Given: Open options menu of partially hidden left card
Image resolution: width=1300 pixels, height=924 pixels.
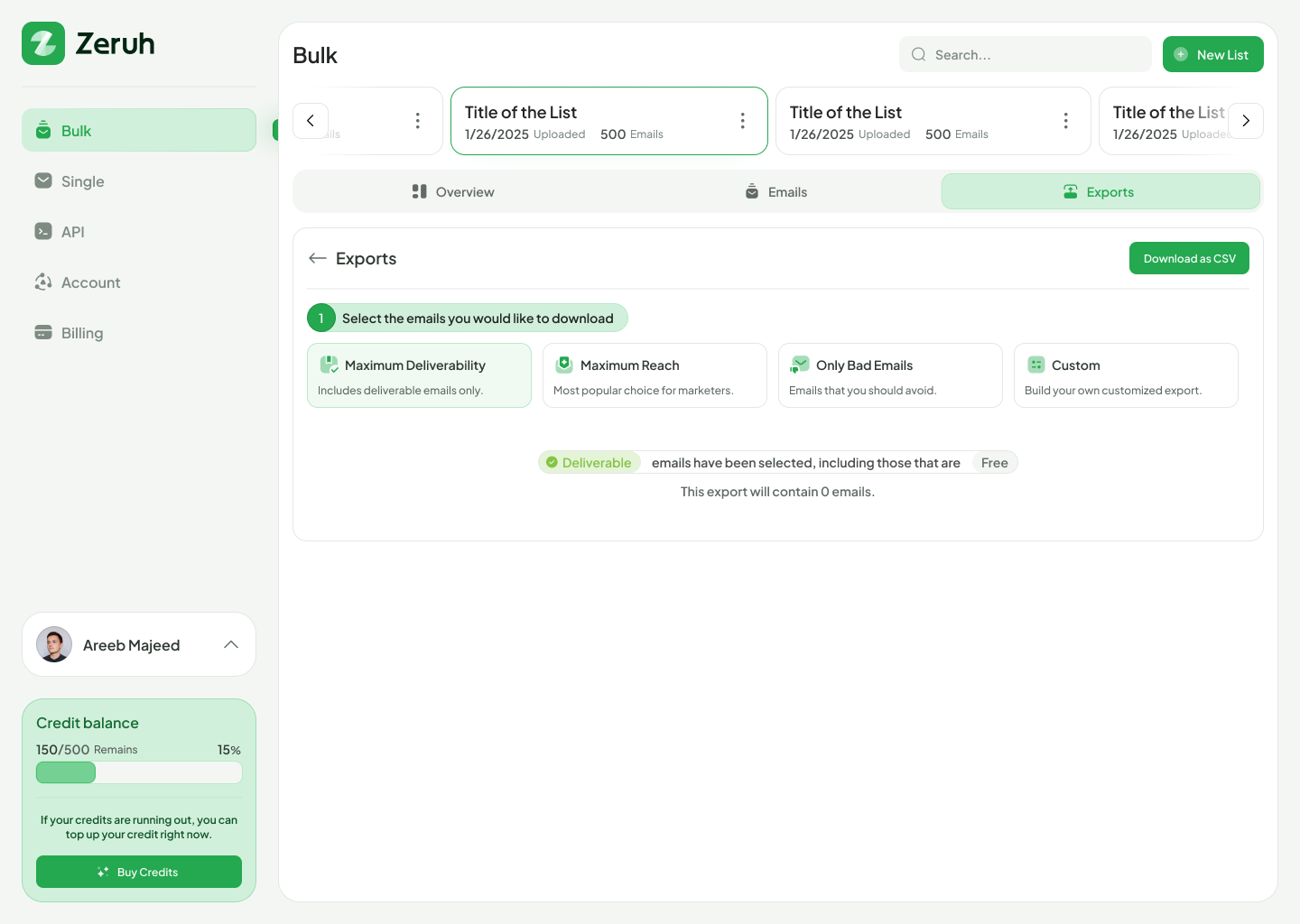Looking at the screenshot, I should pos(417,121).
